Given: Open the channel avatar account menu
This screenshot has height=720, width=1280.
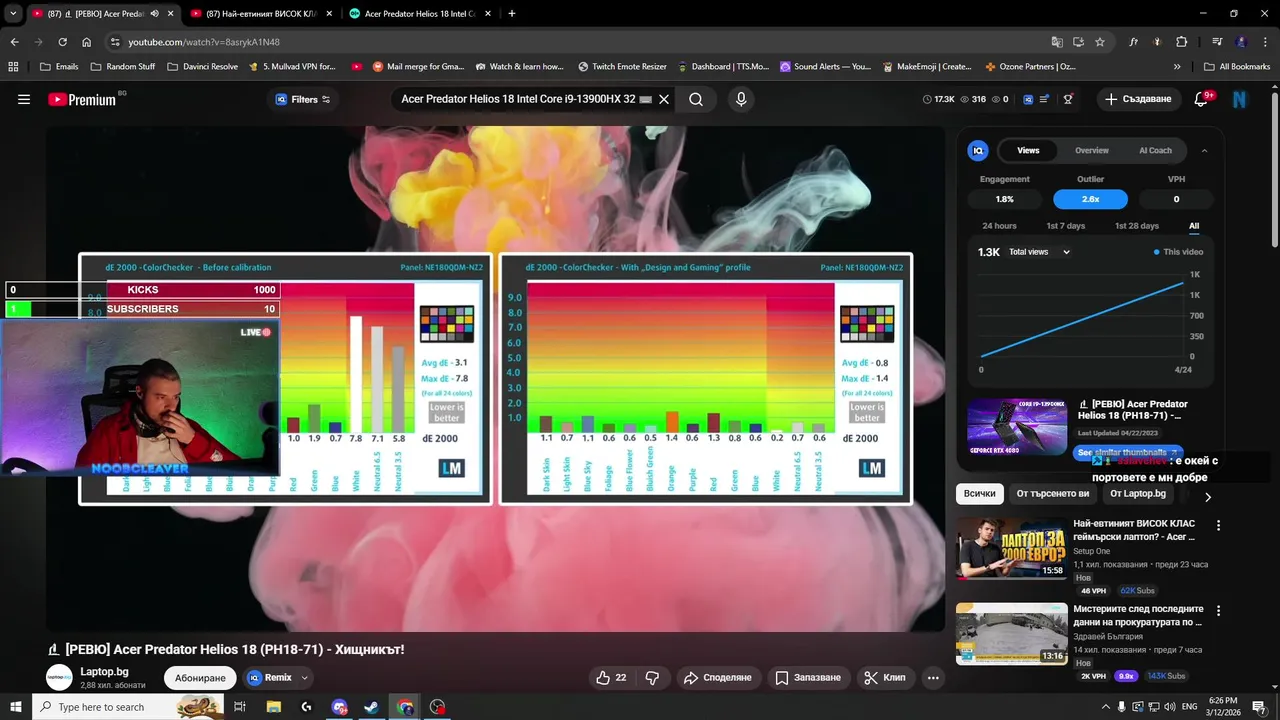Looking at the screenshot, I should 1240,99.
